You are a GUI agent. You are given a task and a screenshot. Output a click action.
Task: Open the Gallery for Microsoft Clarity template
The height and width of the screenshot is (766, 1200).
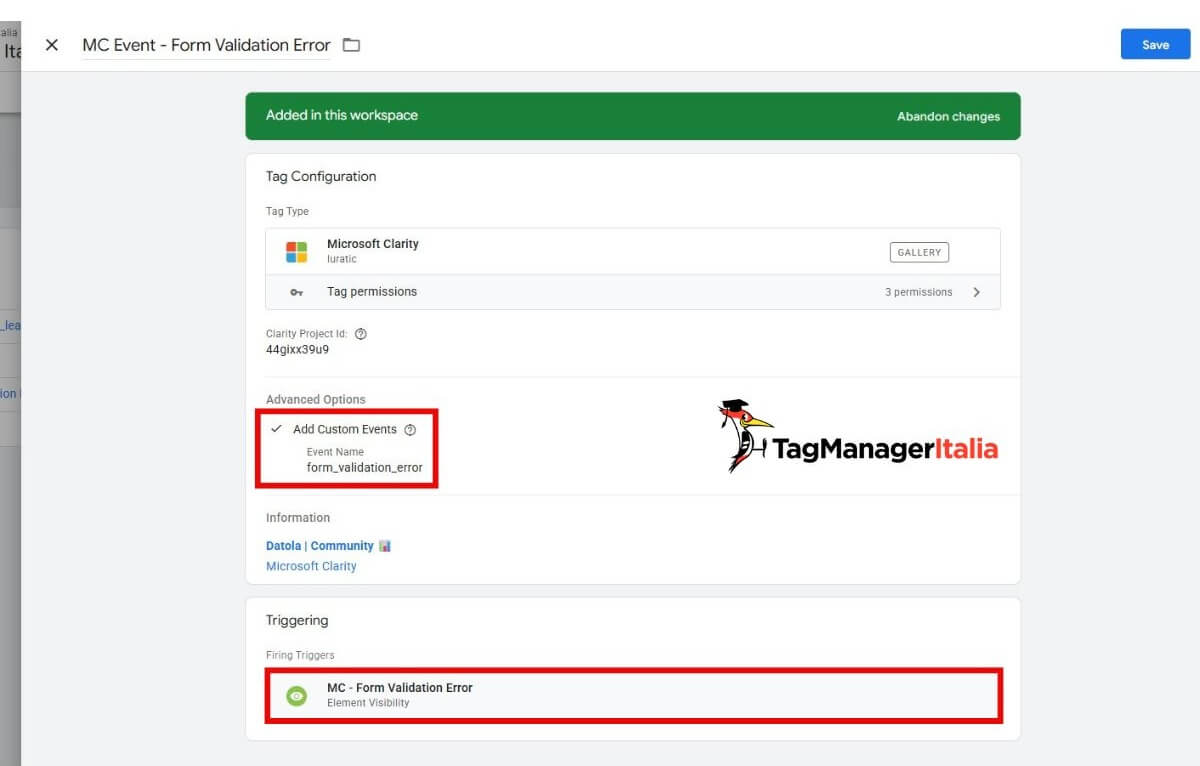(x=918, y=252)
